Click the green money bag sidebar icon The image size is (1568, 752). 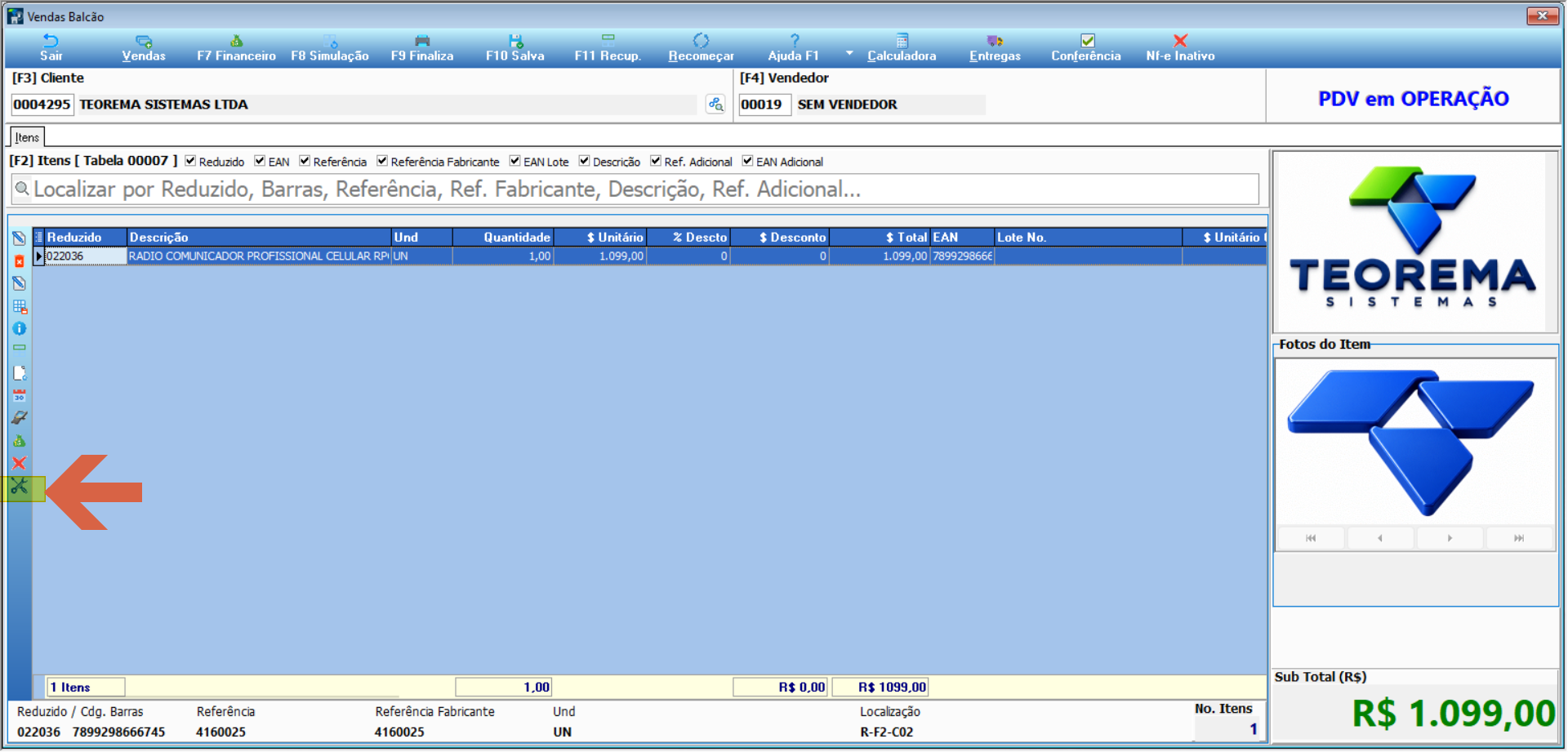pyautogui.click(x=20, y=441)
